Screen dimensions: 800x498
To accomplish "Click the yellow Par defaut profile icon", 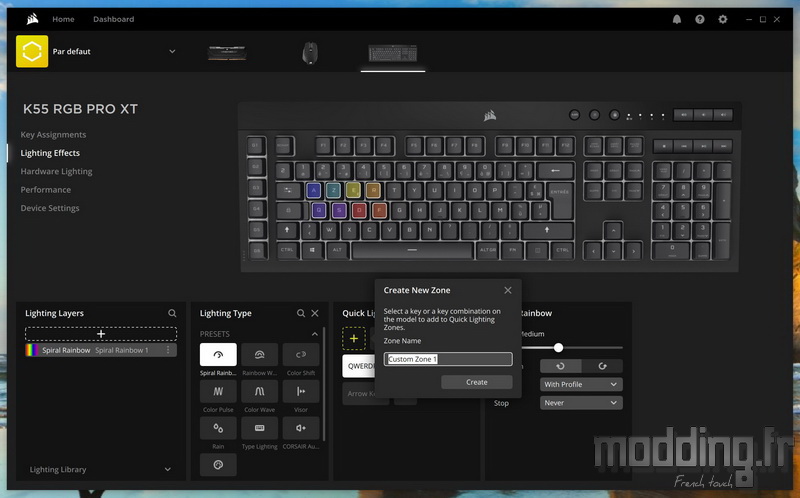I will point(32,51).
